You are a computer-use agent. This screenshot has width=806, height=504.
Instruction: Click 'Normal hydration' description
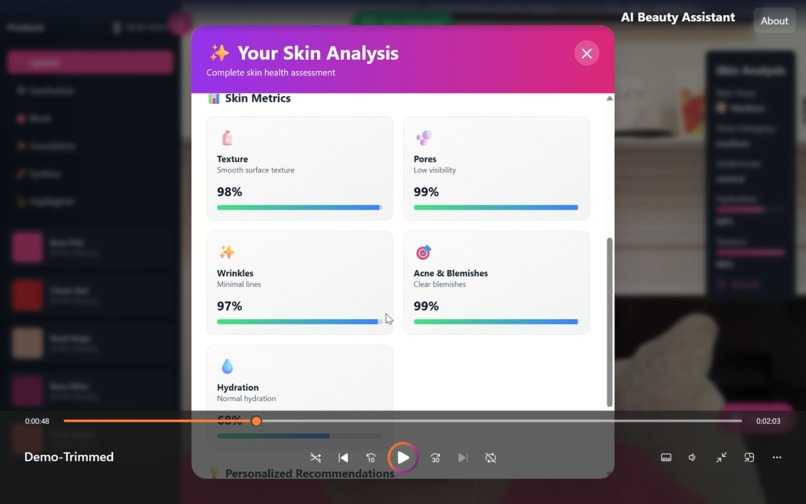(x=246, y=399)
